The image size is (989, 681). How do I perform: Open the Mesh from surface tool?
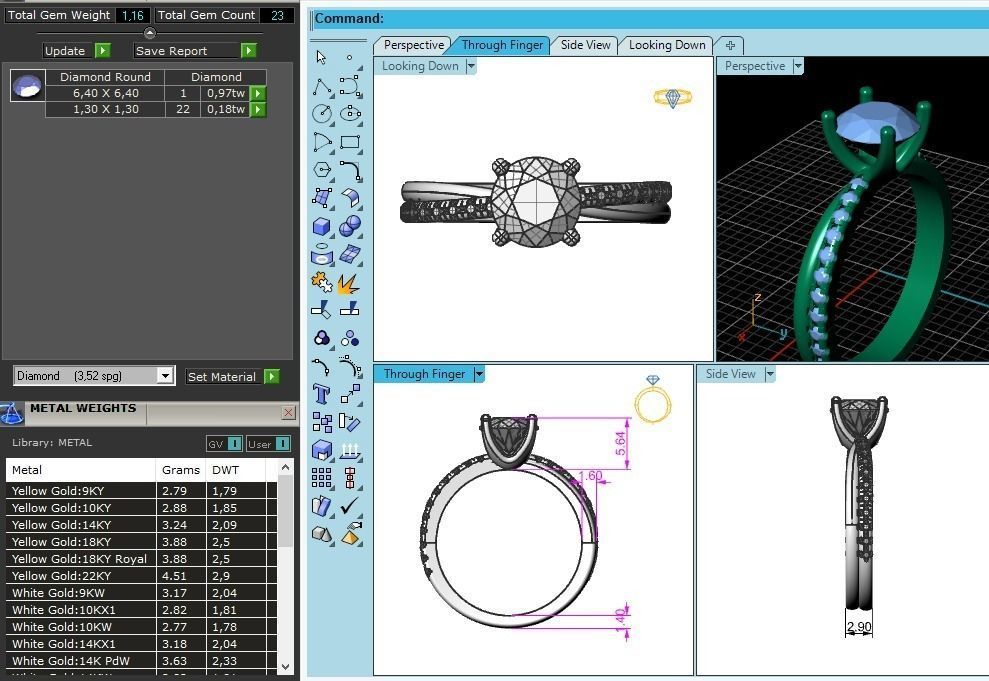pos(350,255)
